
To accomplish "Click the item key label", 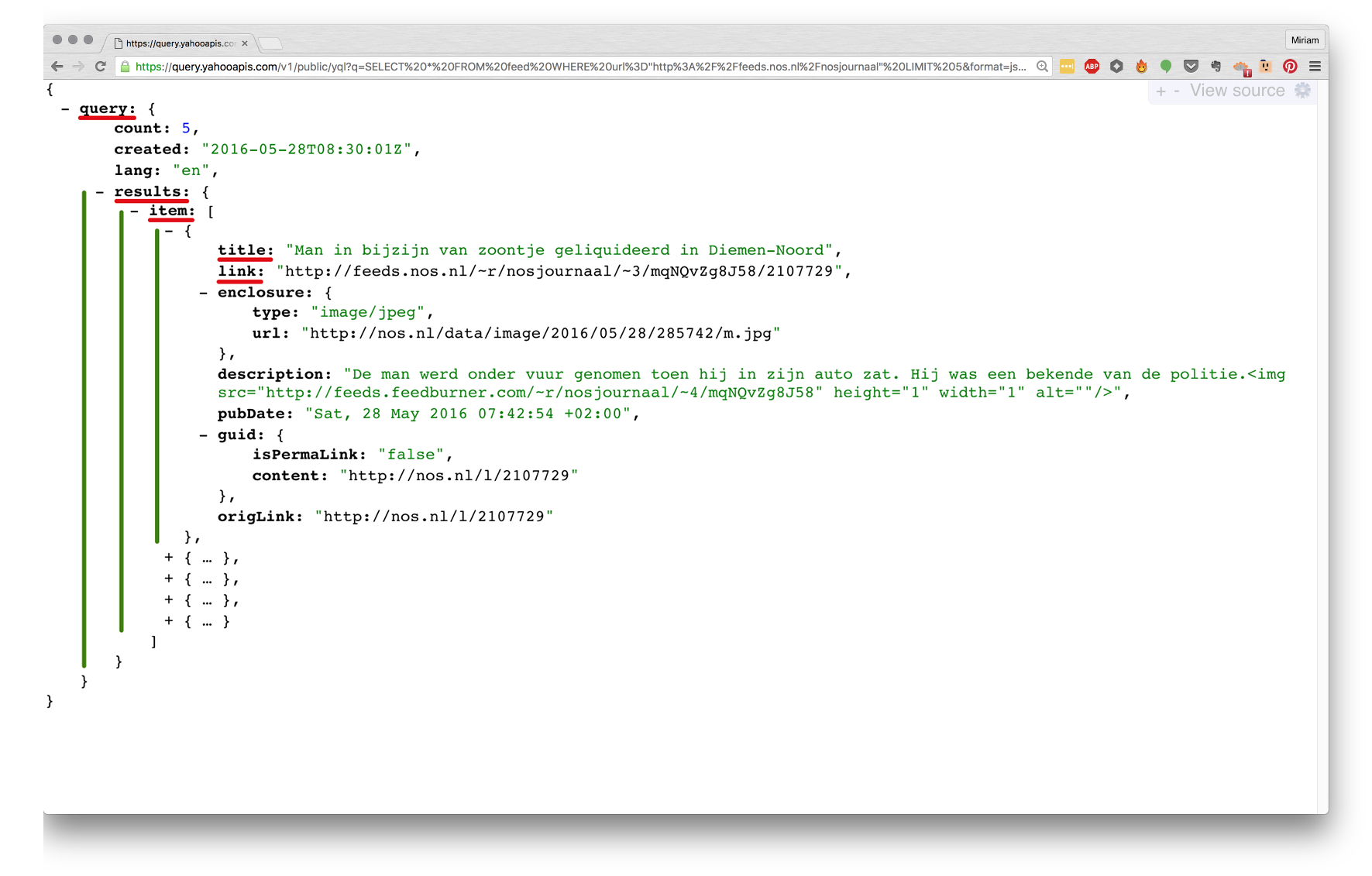I will 172,211.
